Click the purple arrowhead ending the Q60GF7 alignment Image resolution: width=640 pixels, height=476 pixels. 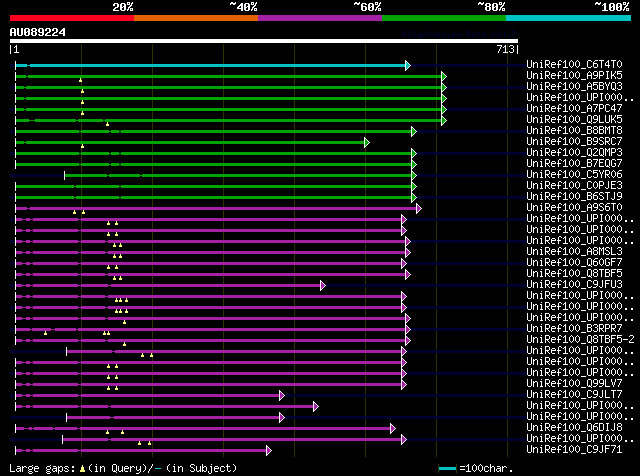[x=404, y=264]
